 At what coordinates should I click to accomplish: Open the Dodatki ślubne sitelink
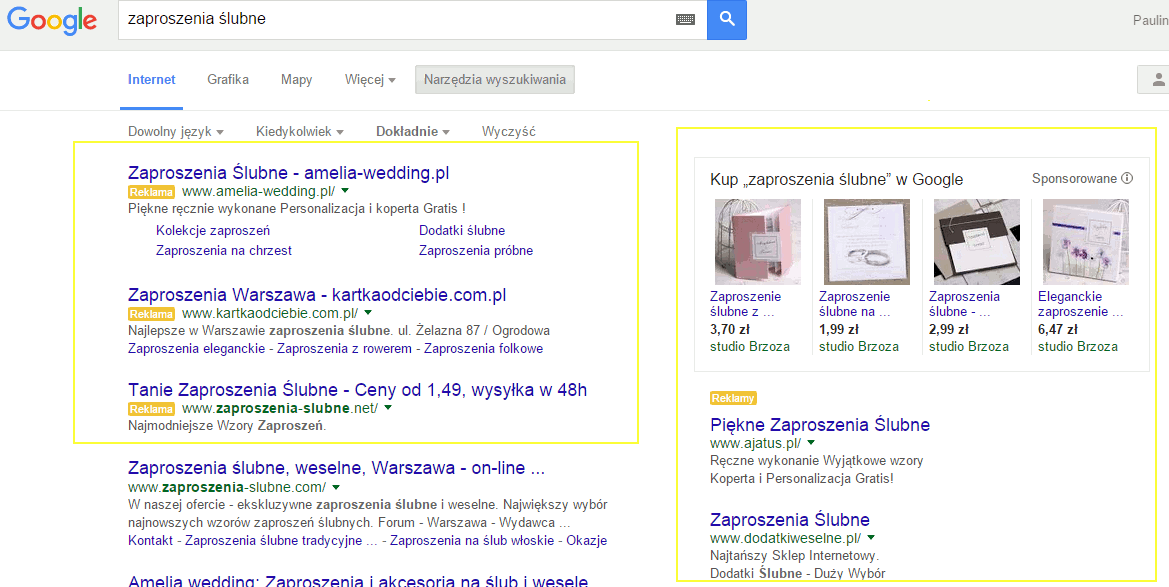[x=462, y=231]
